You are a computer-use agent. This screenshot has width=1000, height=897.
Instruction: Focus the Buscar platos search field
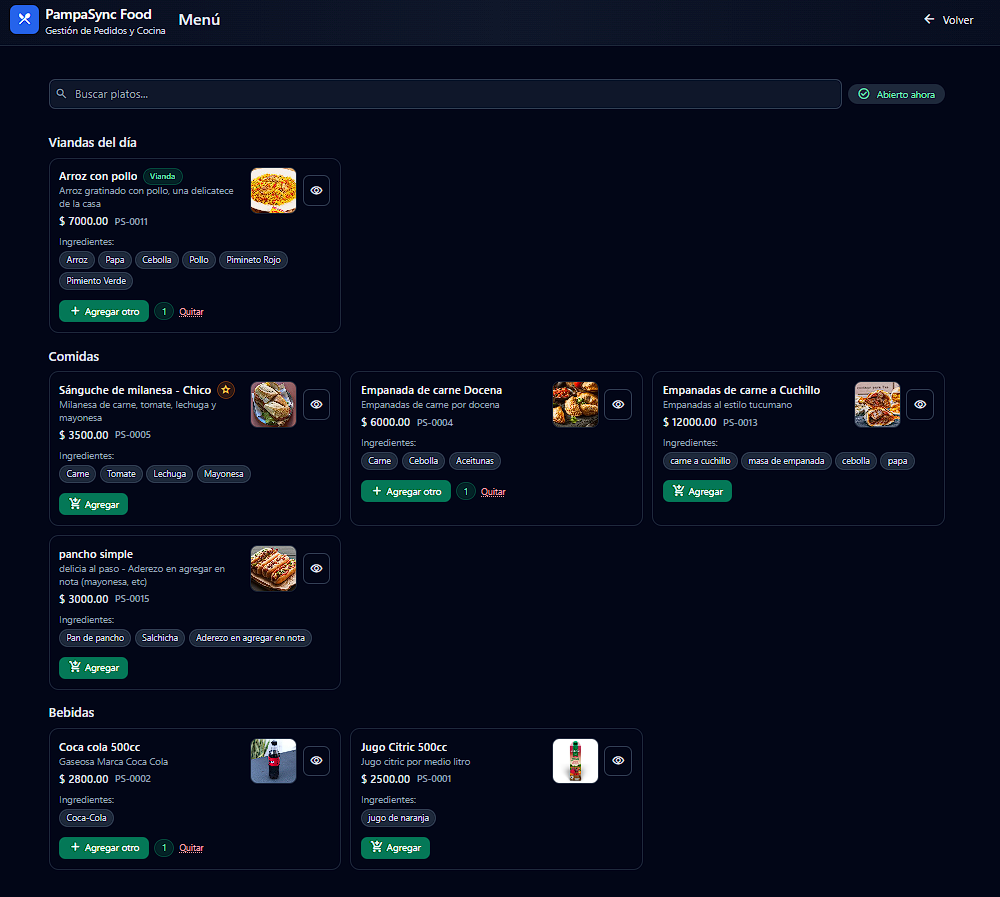450,94
